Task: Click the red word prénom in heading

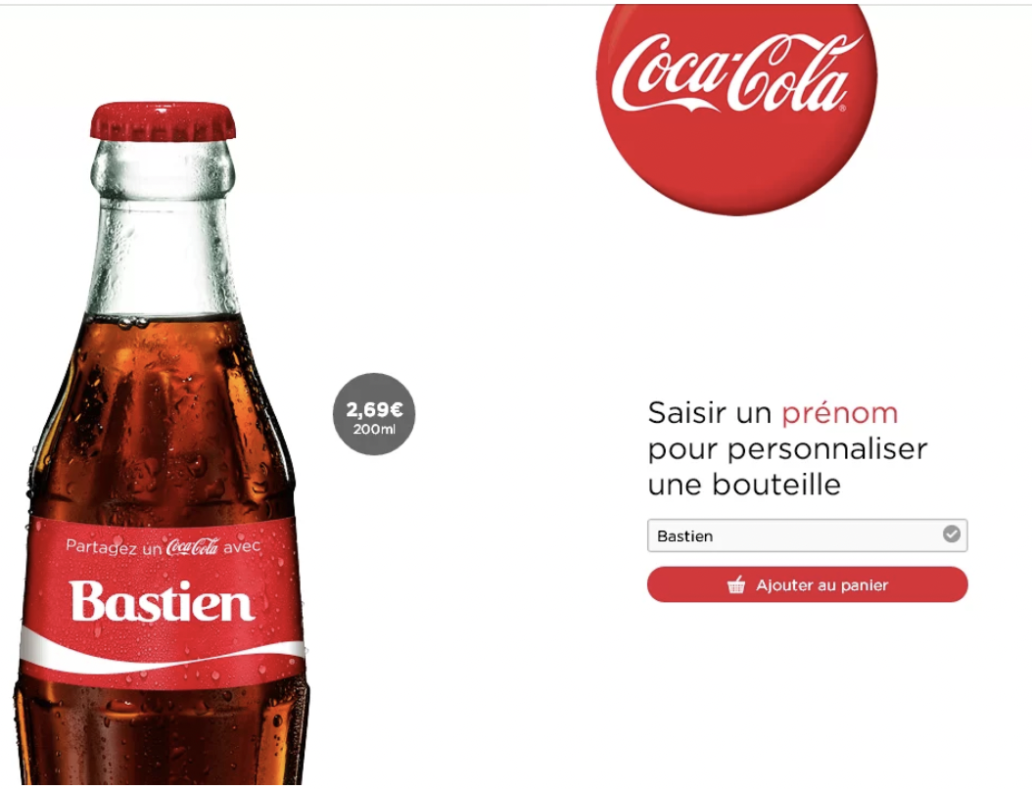Action: (839, 414)
